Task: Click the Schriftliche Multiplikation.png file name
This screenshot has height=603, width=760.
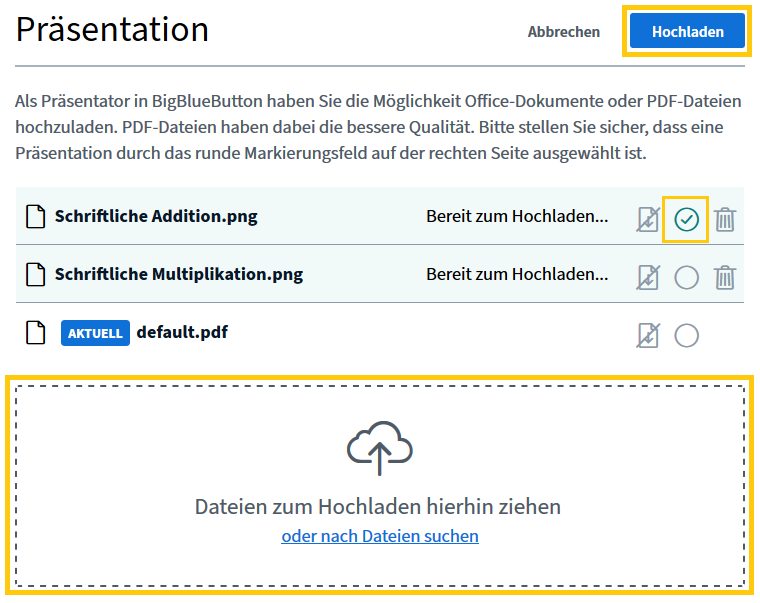Action: 179,274
